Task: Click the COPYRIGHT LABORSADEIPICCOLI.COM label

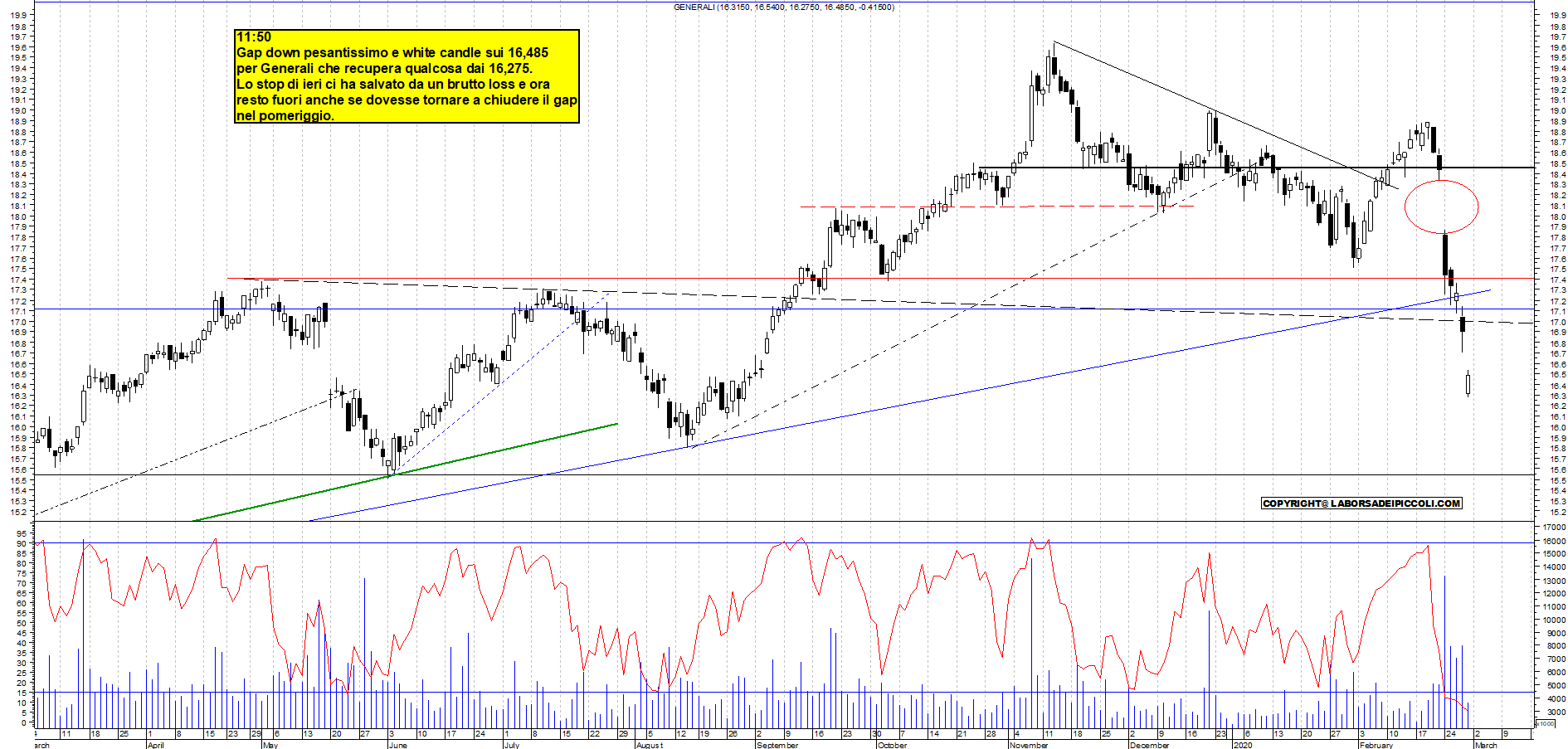Action: pos(1361,503)
